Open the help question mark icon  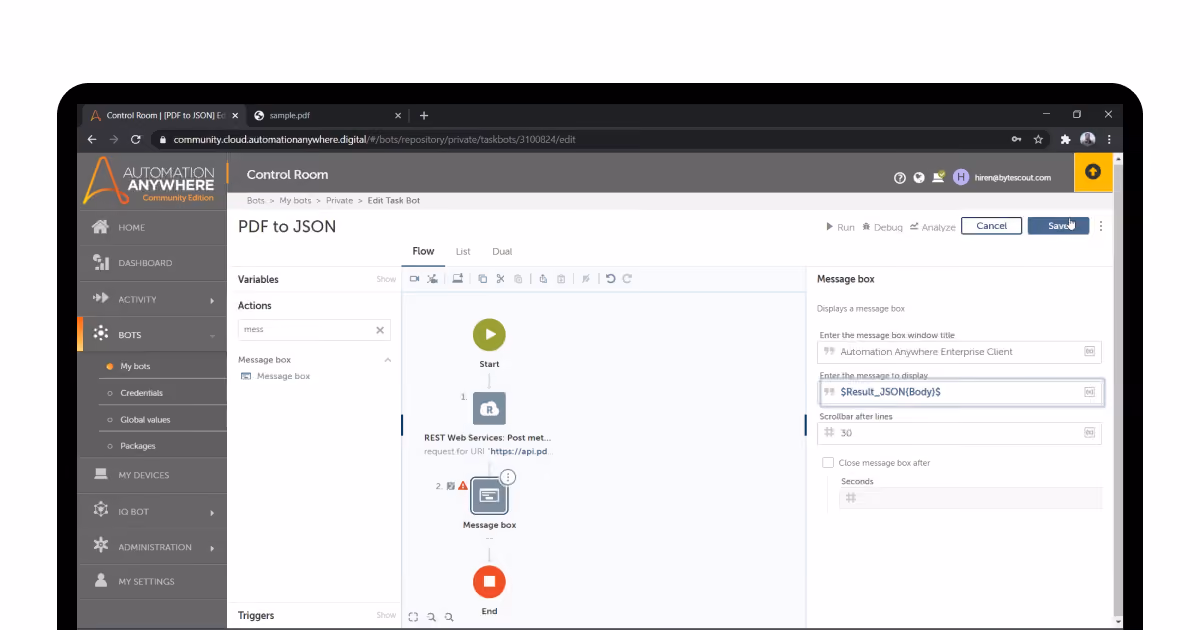pyautogui.click(x=900, y=178)
